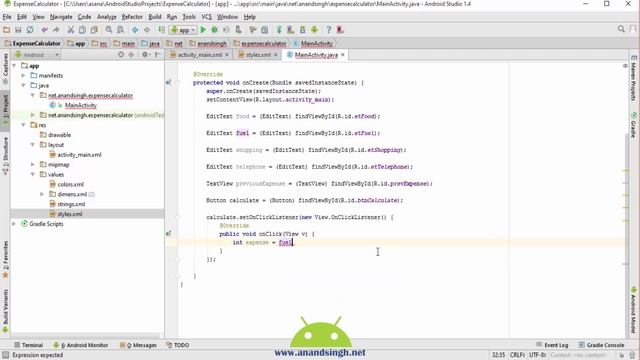Open Project panel settings gear
The image size is (640, 360).
(x=145, y=55)
